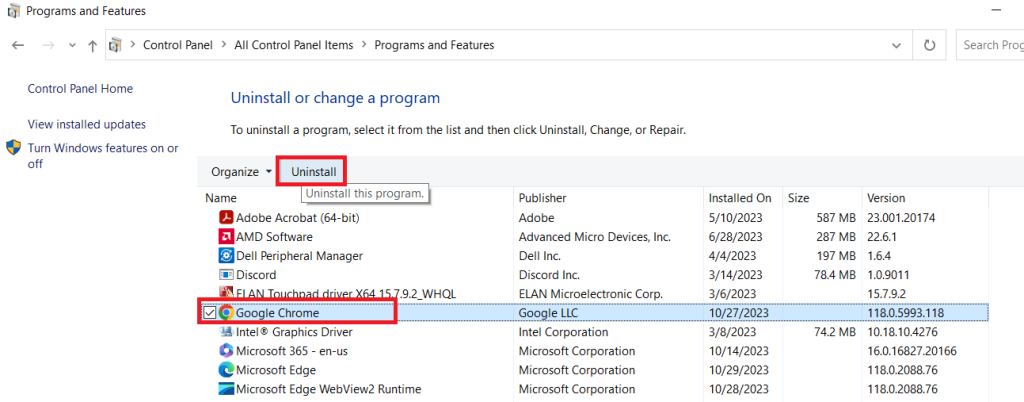
Task: Navigate to All Control Panel Items breadcrumb
Action: (294, 45)
